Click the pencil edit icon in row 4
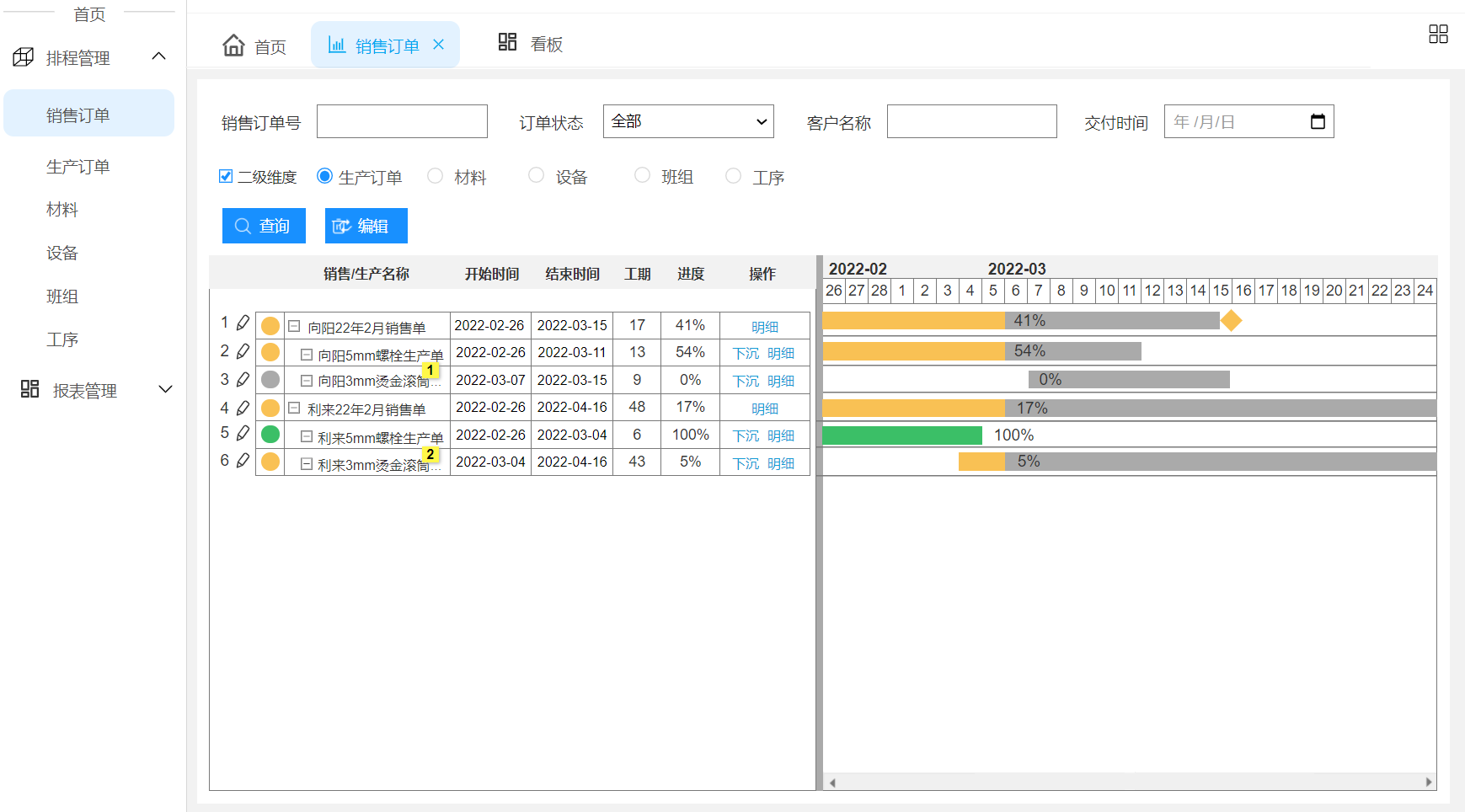Viewport: 1465px width, 812px height. [x=243, y=409]
